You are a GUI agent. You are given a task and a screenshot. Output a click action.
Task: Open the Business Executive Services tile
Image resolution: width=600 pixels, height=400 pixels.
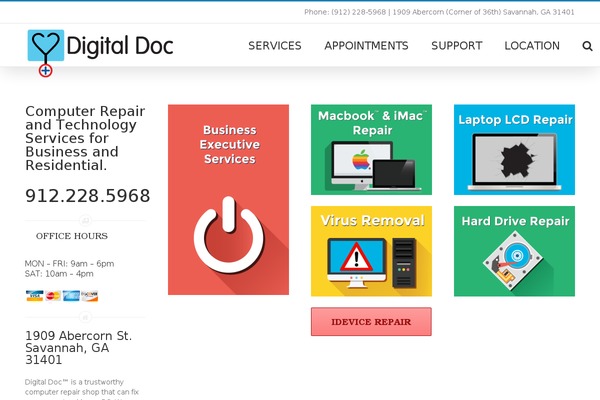pos(228,199)
